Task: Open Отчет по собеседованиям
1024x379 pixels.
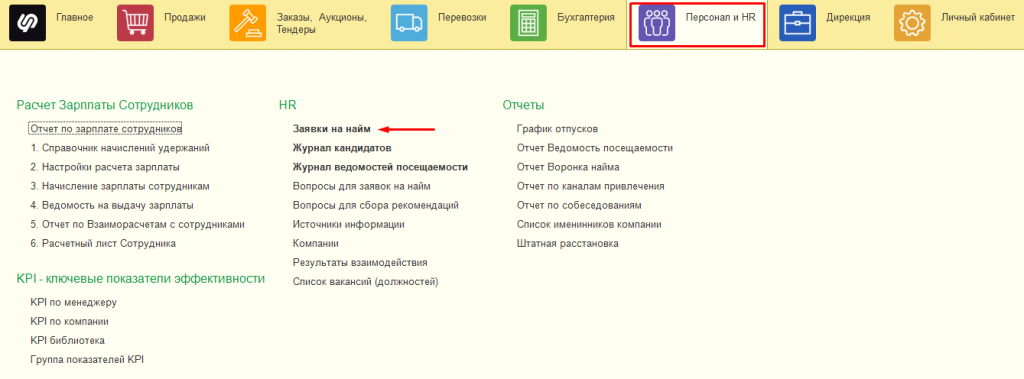Action: tap(579, 205)
